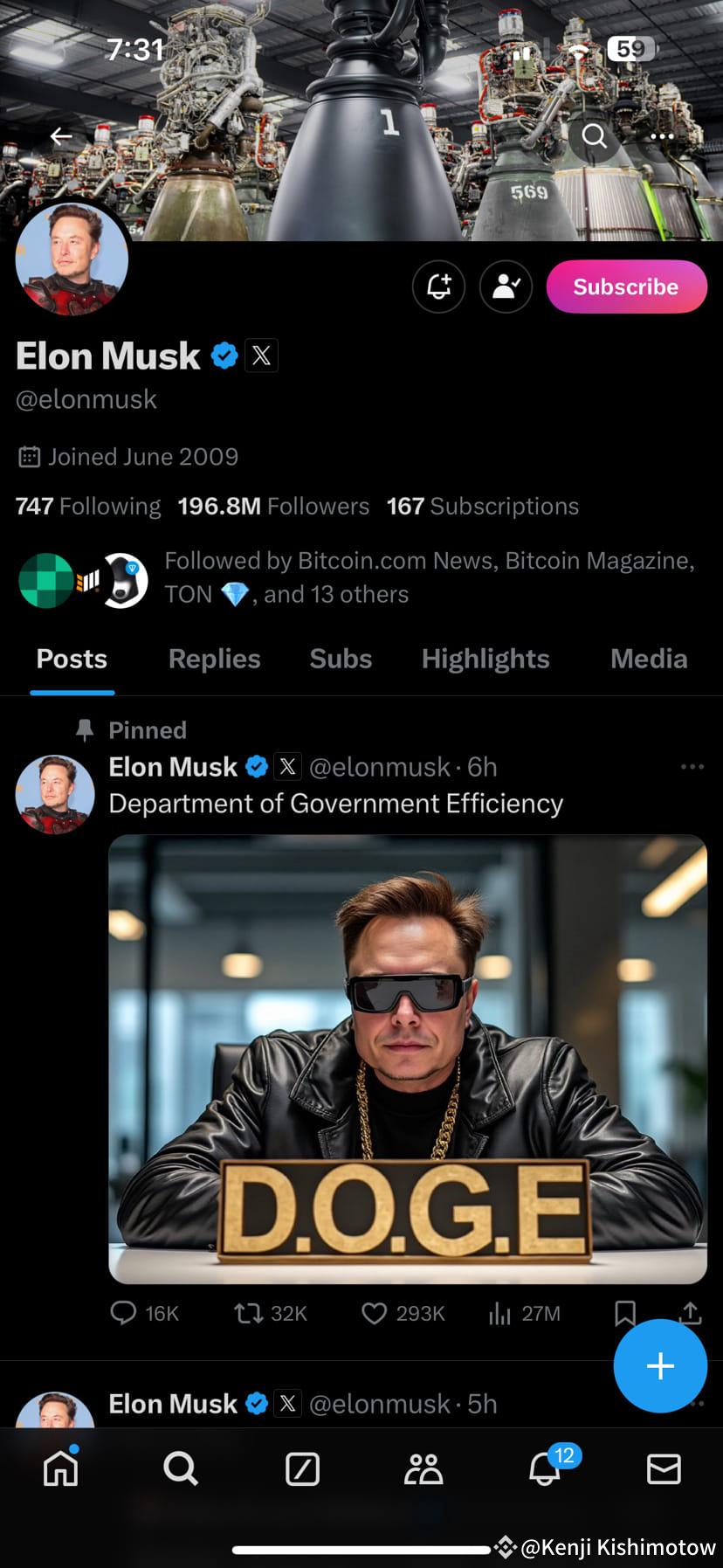Bookmark the pinned D.O.G.E post
Image resolution: width=723 pixels, height=1568 pixels.
625,1313
